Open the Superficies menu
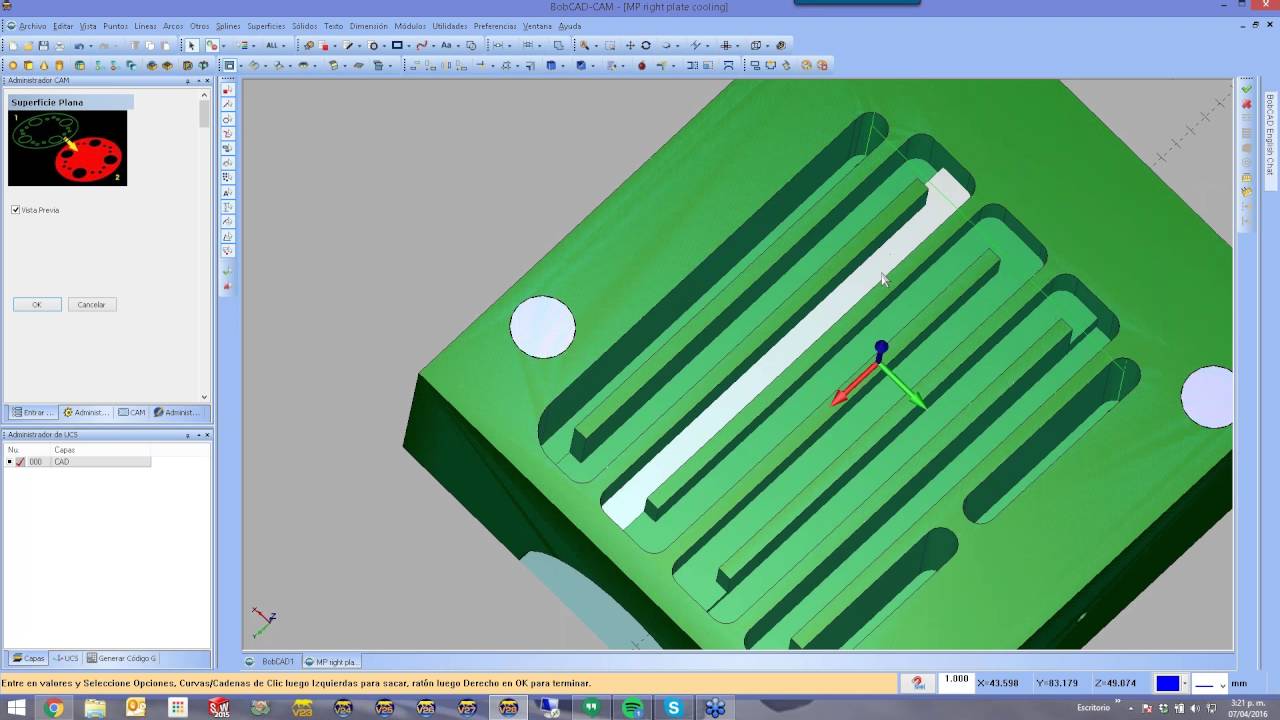 (266, 26)
